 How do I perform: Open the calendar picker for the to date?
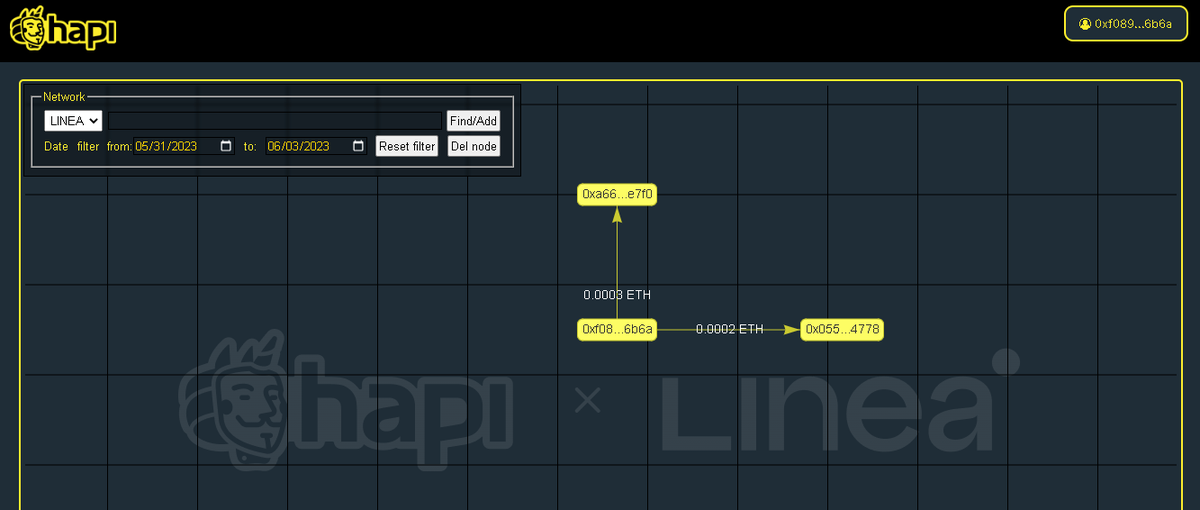tap(359, 146)
